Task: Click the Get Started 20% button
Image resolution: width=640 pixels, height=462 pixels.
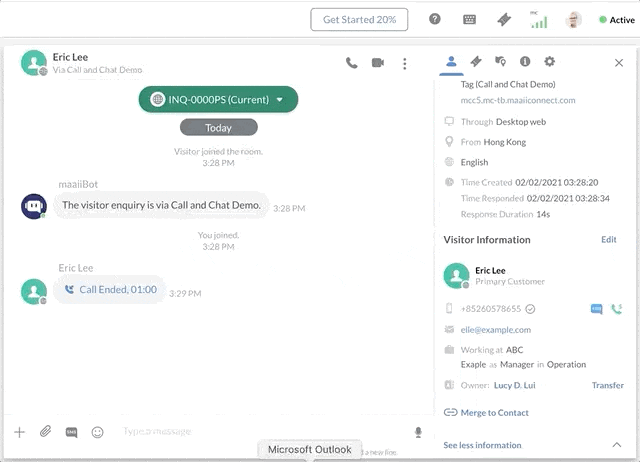Action: point(359,19)
